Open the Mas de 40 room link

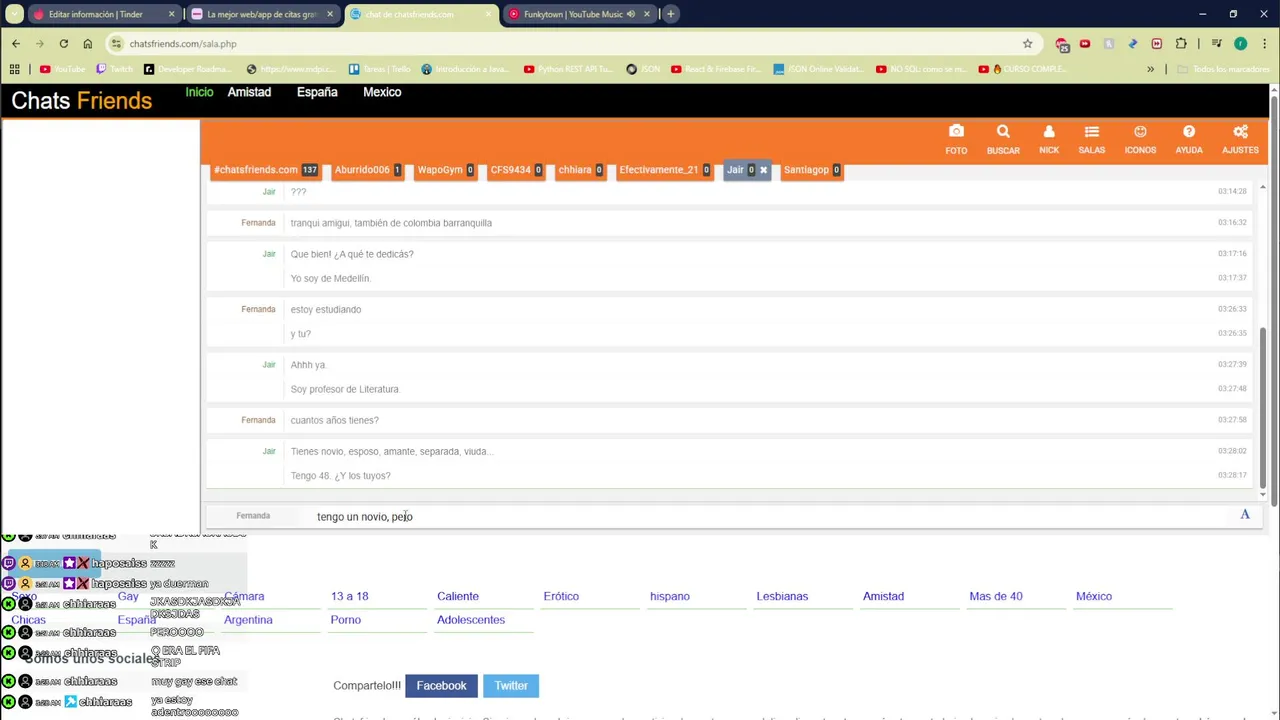(996, 596)
